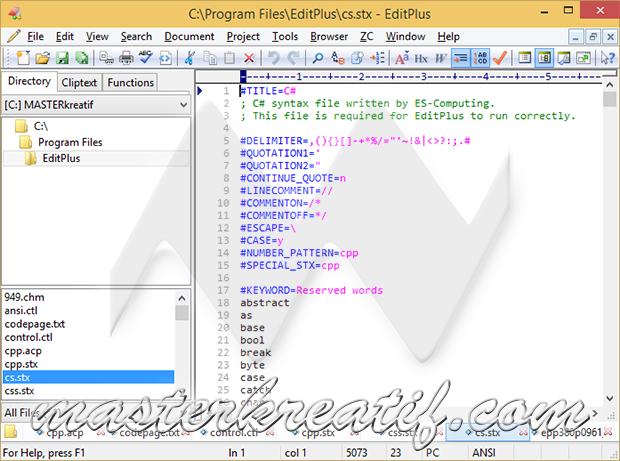The height and width of the screenshot is (461, 620).
Task: Open the Window menu
Action: (x=405, y=36)
